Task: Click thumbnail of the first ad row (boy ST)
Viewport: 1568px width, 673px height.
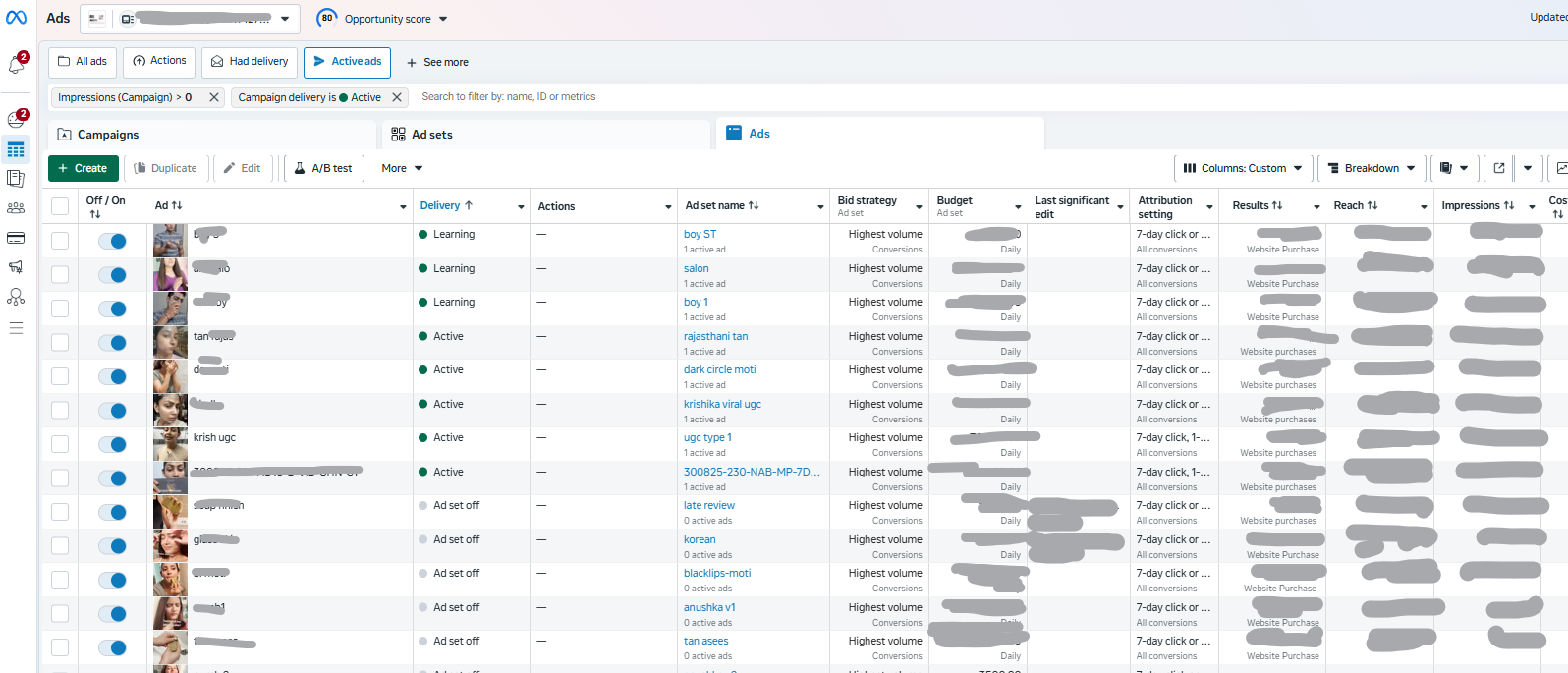Action: click(x=170, y=241)
